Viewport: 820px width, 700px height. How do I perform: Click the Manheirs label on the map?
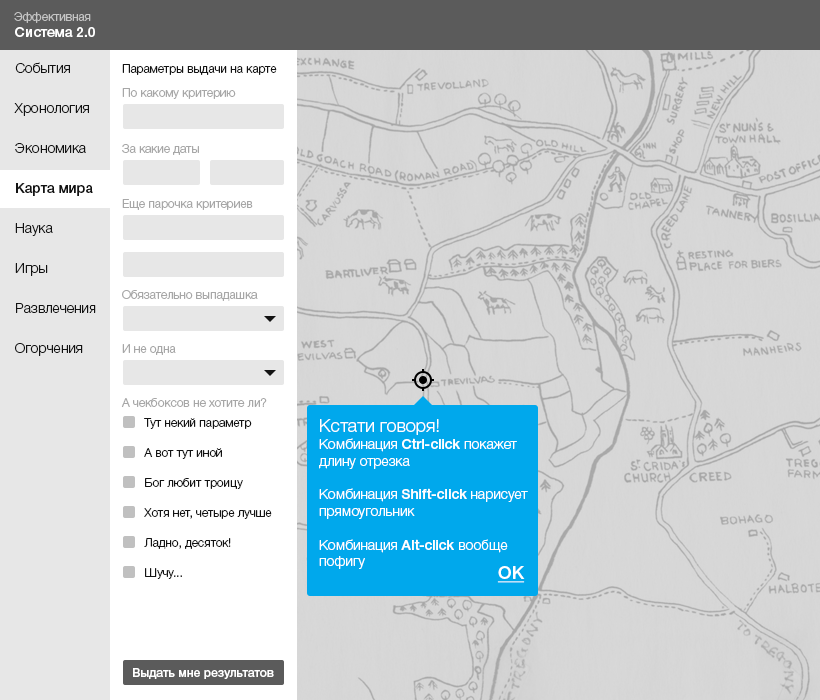coord(772,350)
